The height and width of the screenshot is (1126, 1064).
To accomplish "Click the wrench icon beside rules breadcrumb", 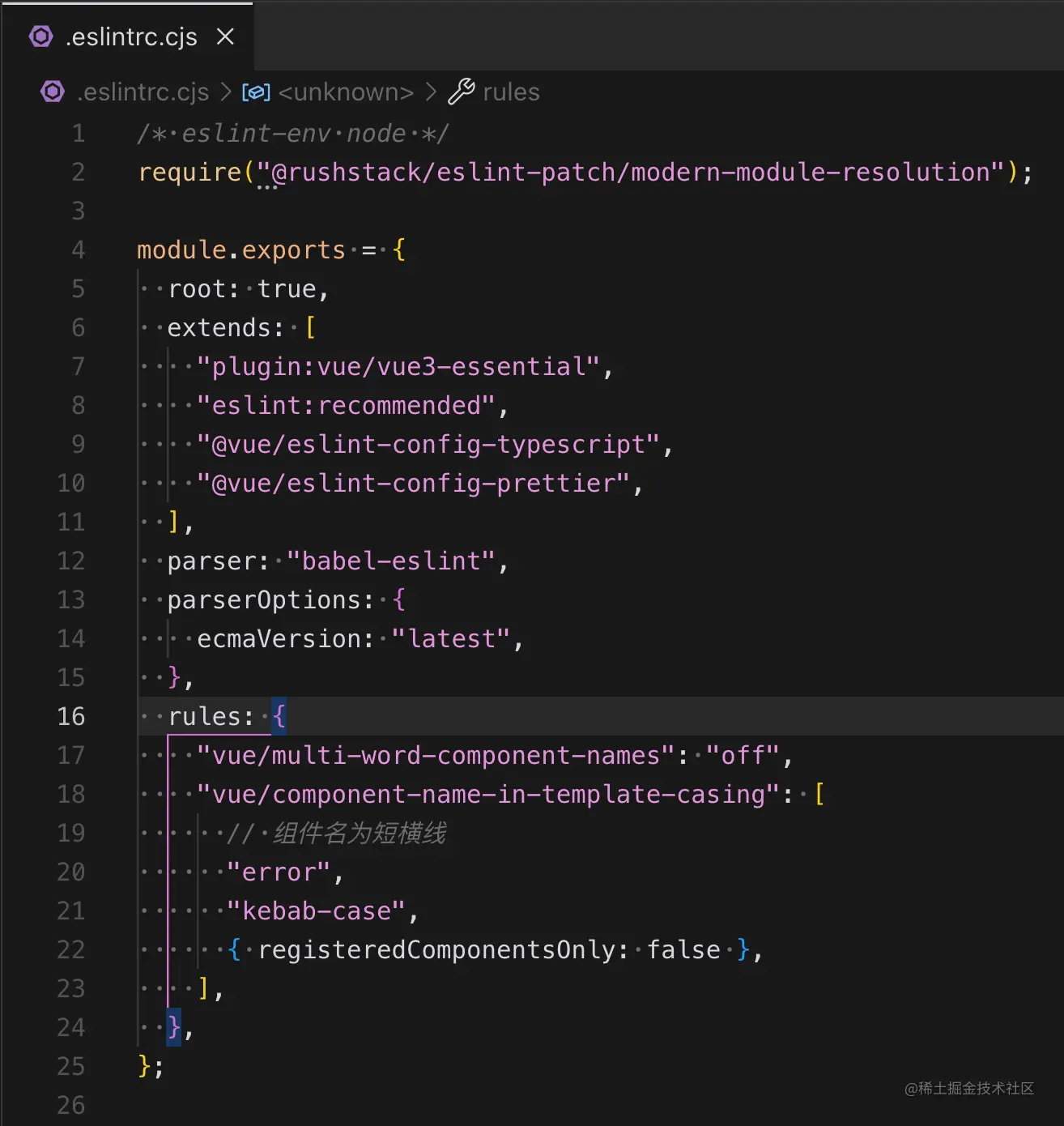I will pyautogui.click(x=461, y=92).
